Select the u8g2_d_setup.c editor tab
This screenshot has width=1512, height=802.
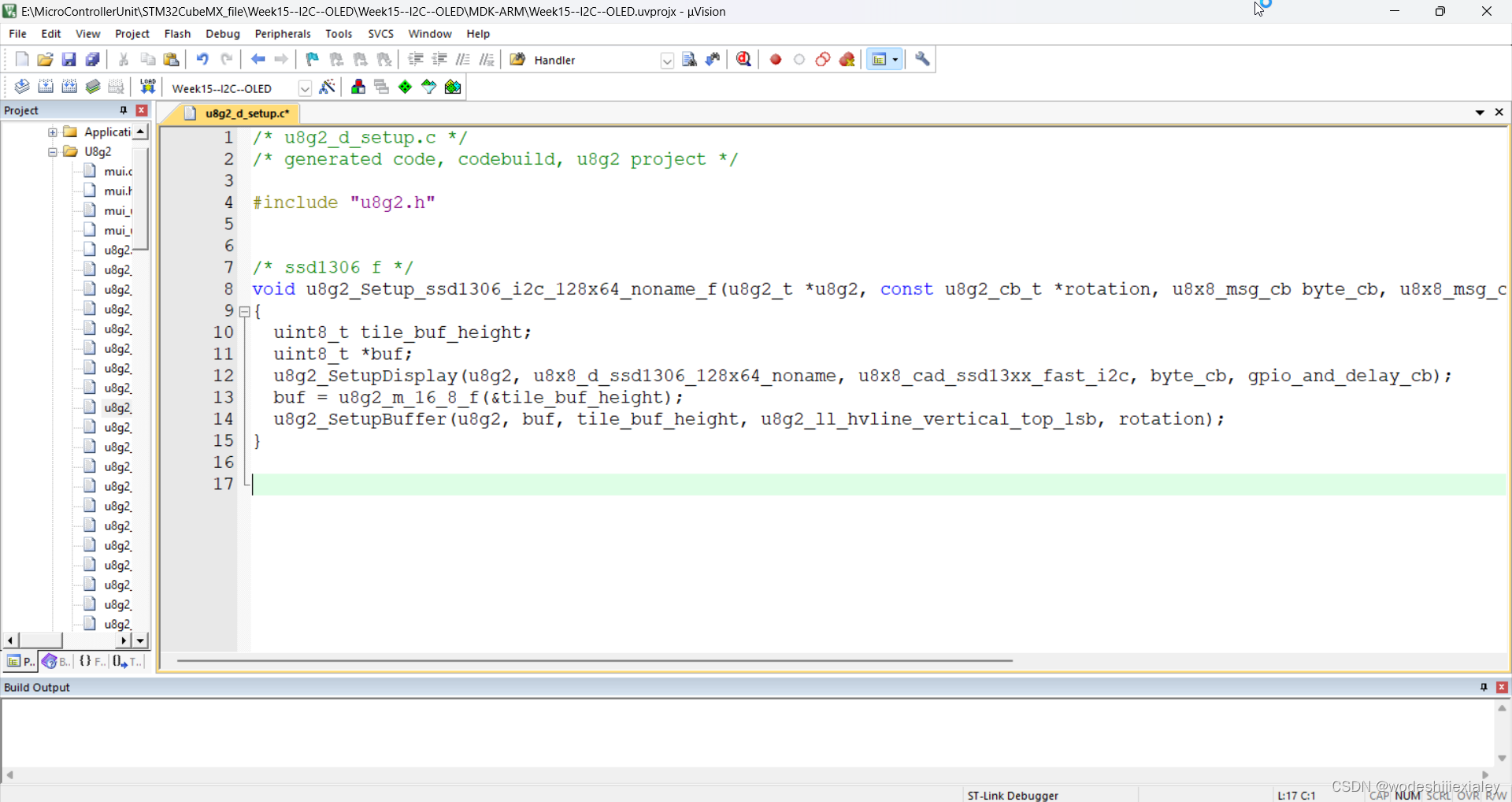(x=239, y=113)
